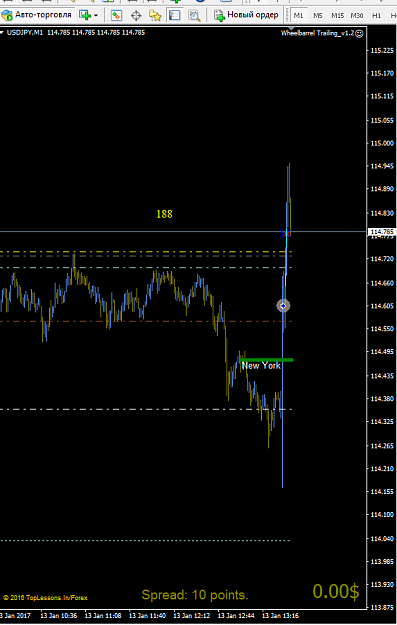
Task: Switch to the H1 timeframe
Action: tap(376, 16)
